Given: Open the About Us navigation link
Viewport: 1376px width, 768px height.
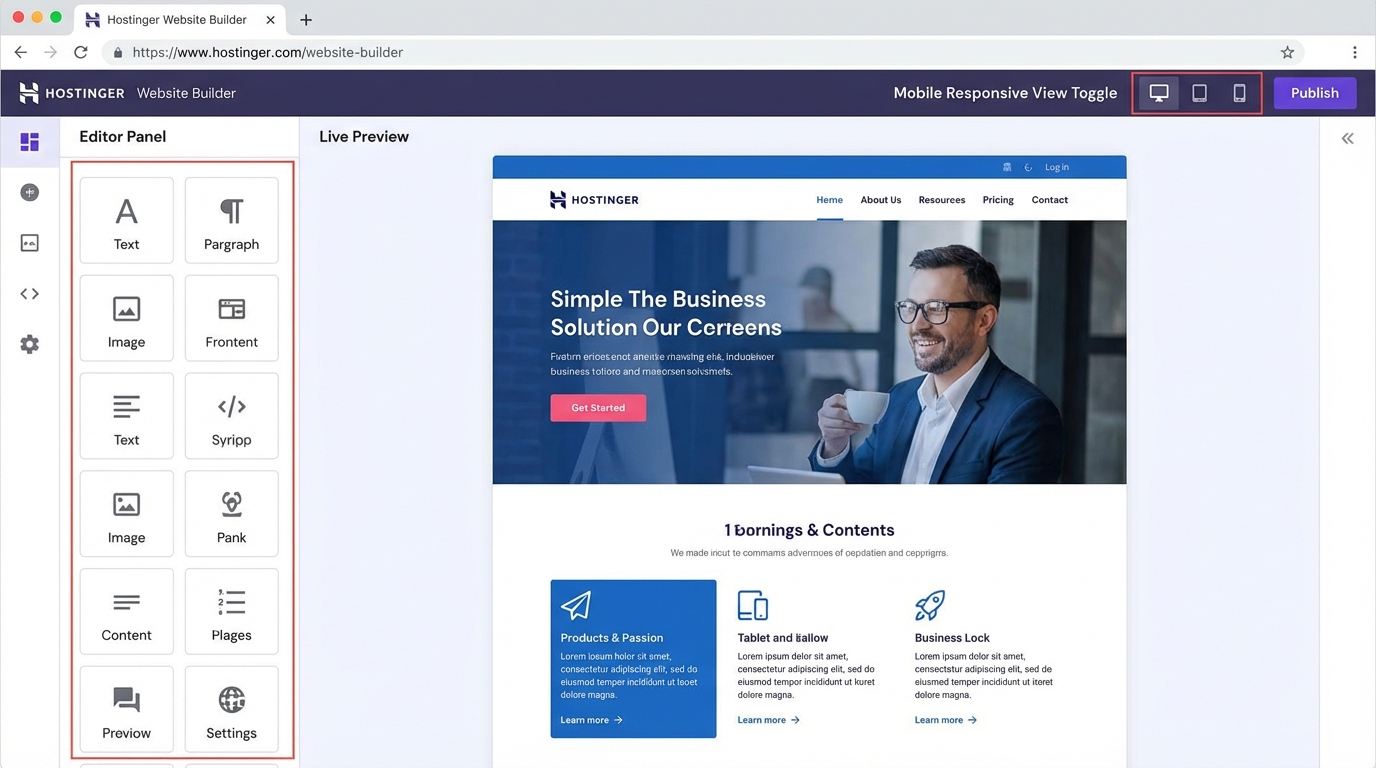Looking at the screenshot, I should (880, 200).
